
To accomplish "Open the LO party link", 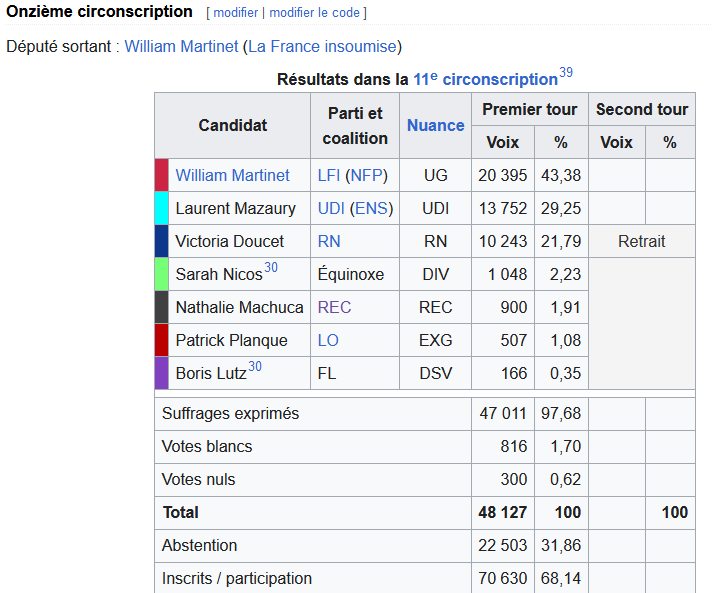I will pyautogui.click(x=328, y=340).
